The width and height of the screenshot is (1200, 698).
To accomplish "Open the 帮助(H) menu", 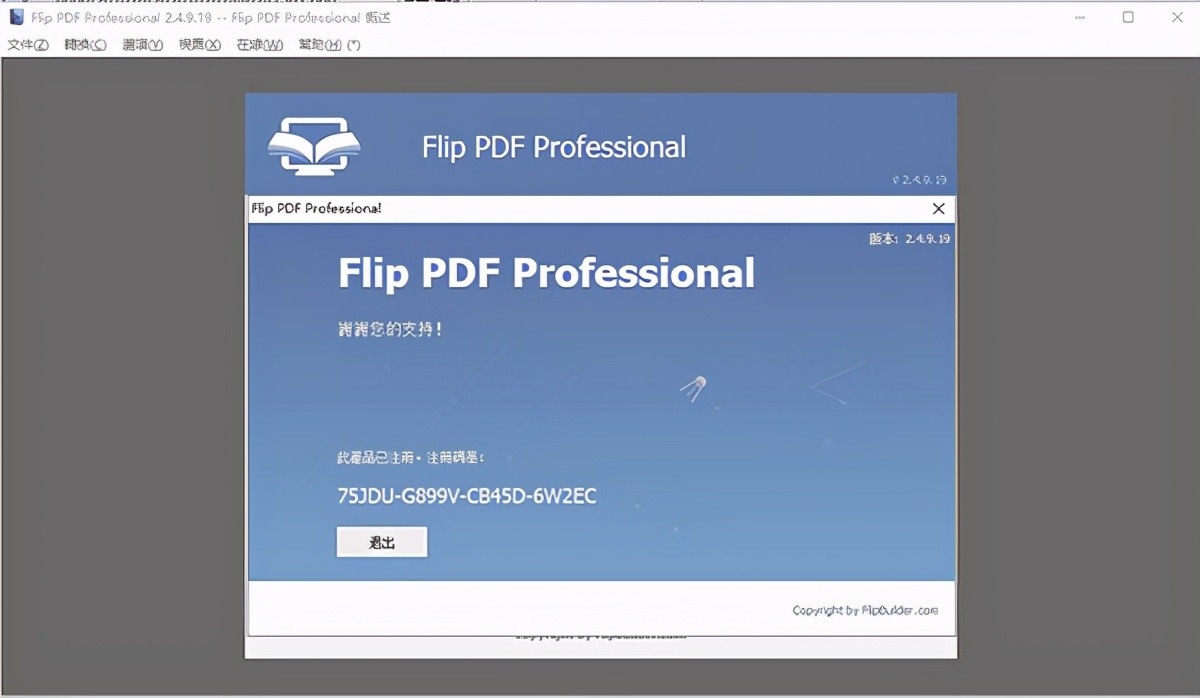I will pos(318,45).
